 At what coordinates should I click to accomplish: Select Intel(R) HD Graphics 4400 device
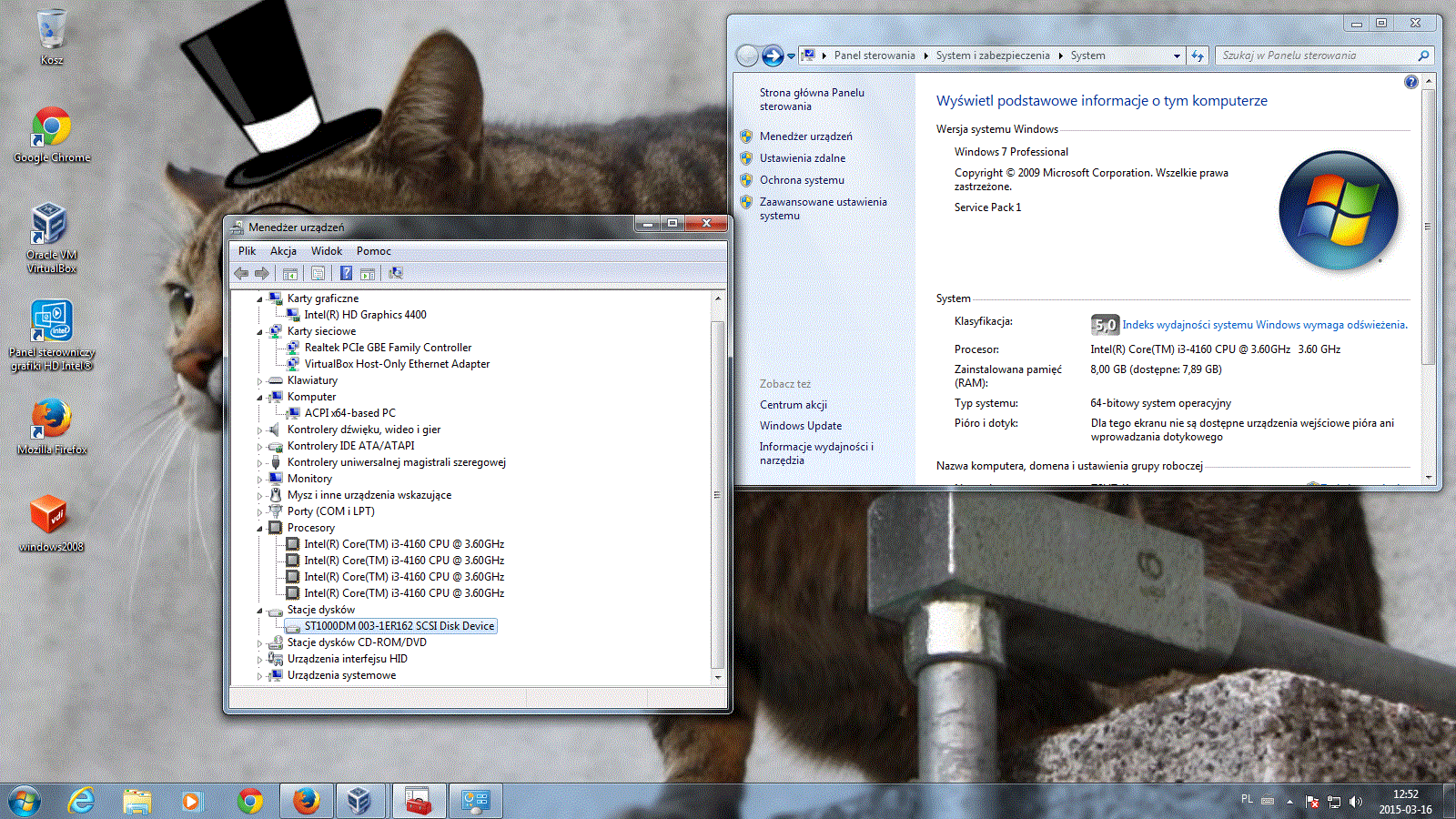click(365, 315)
